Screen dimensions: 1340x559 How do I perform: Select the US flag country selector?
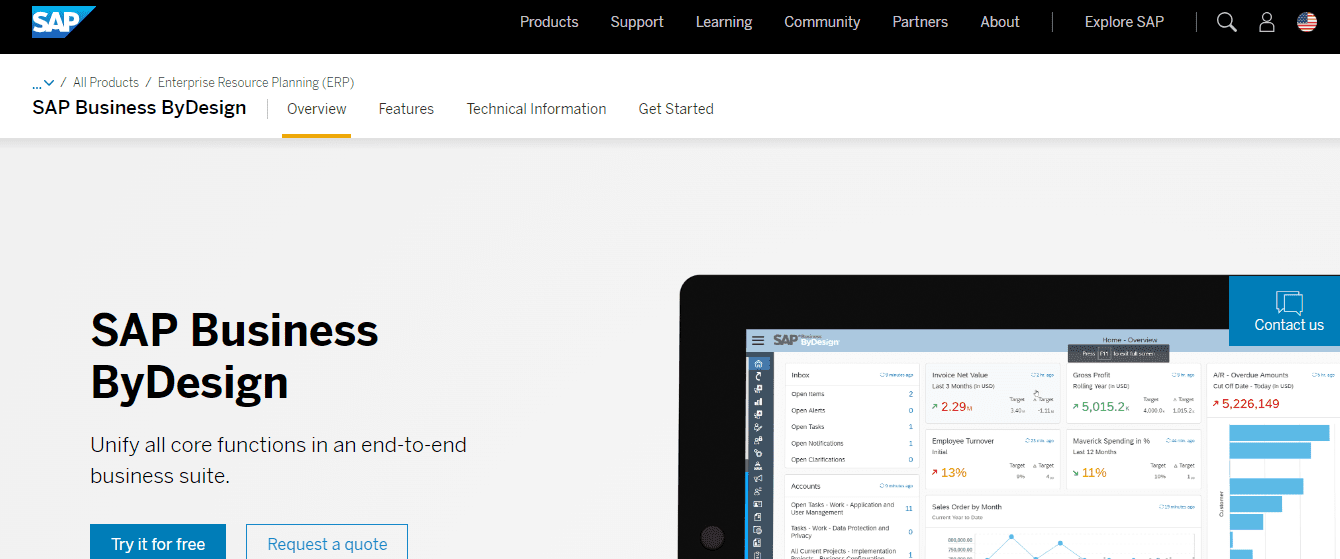coord(1307,22)
